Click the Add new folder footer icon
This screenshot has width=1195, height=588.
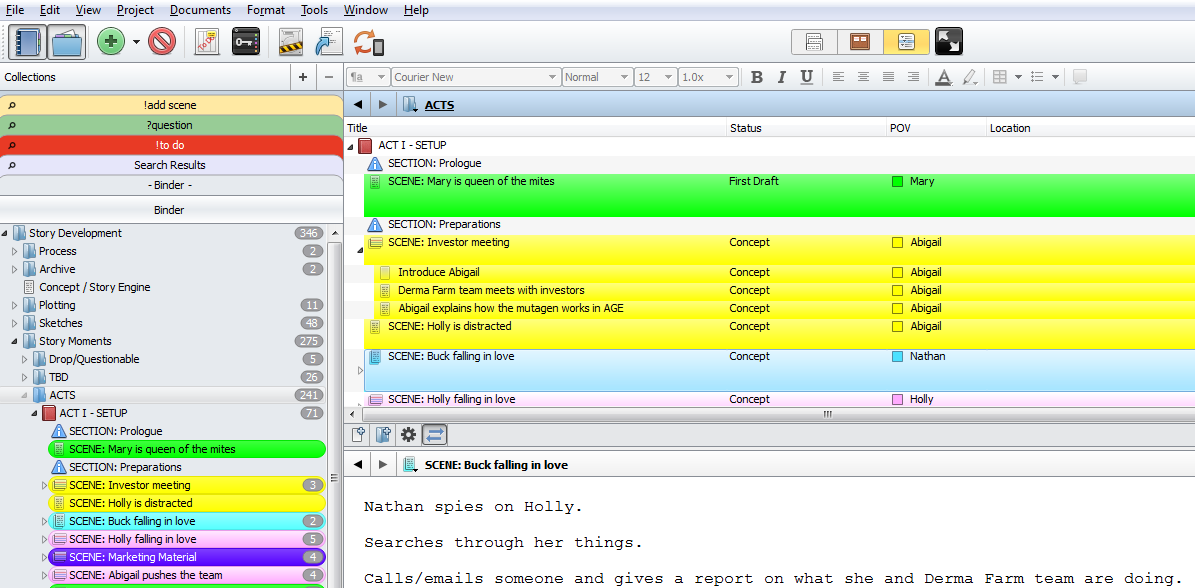(x=383, y=435)
